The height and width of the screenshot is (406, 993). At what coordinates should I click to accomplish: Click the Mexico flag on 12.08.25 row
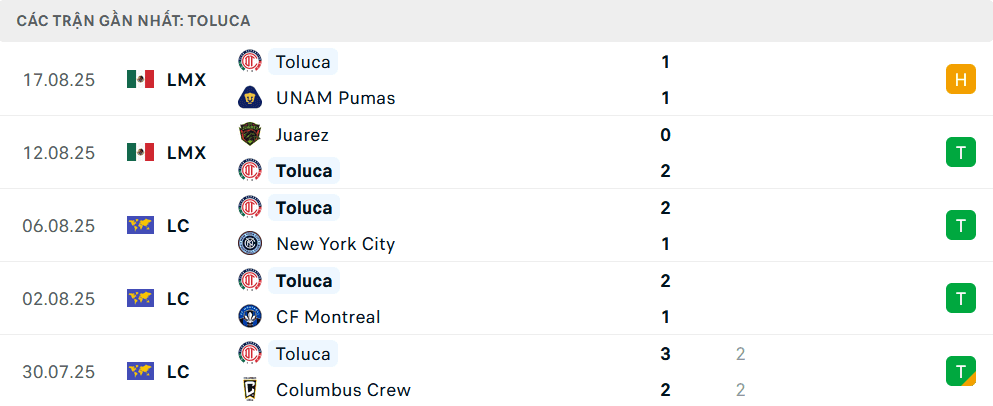[x=141, y=152]
